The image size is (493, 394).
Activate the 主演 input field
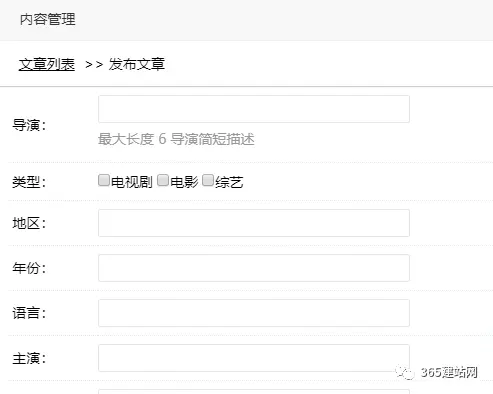click(x=254, y=358)
